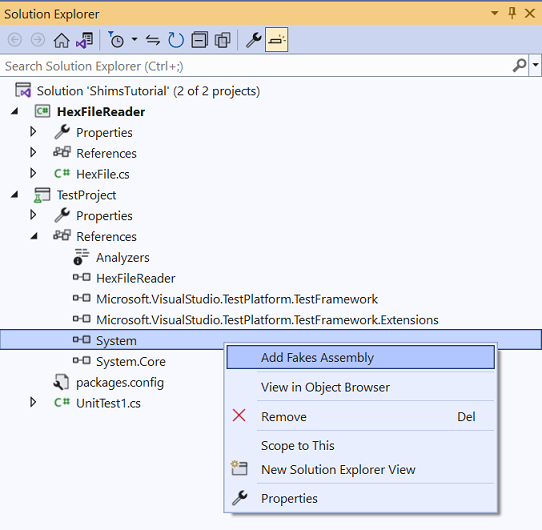This screenshot has height=530, width=542.
Task: Click red X icon beside Remove
Action: tap(239, 415)
